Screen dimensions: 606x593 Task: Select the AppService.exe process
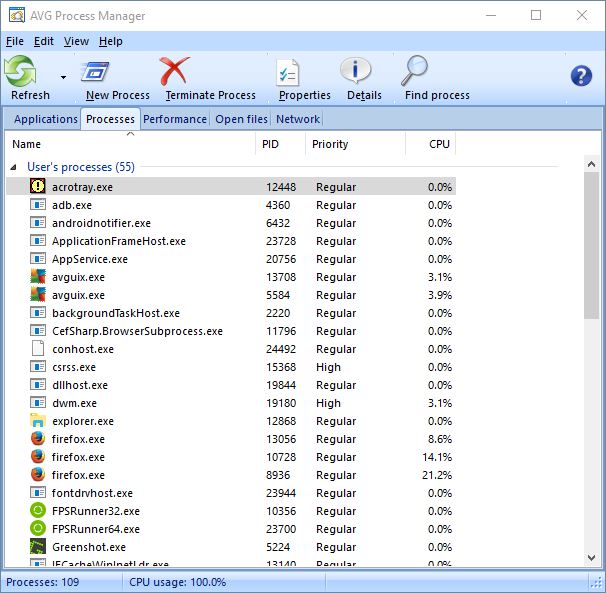[x=231, y=259]
